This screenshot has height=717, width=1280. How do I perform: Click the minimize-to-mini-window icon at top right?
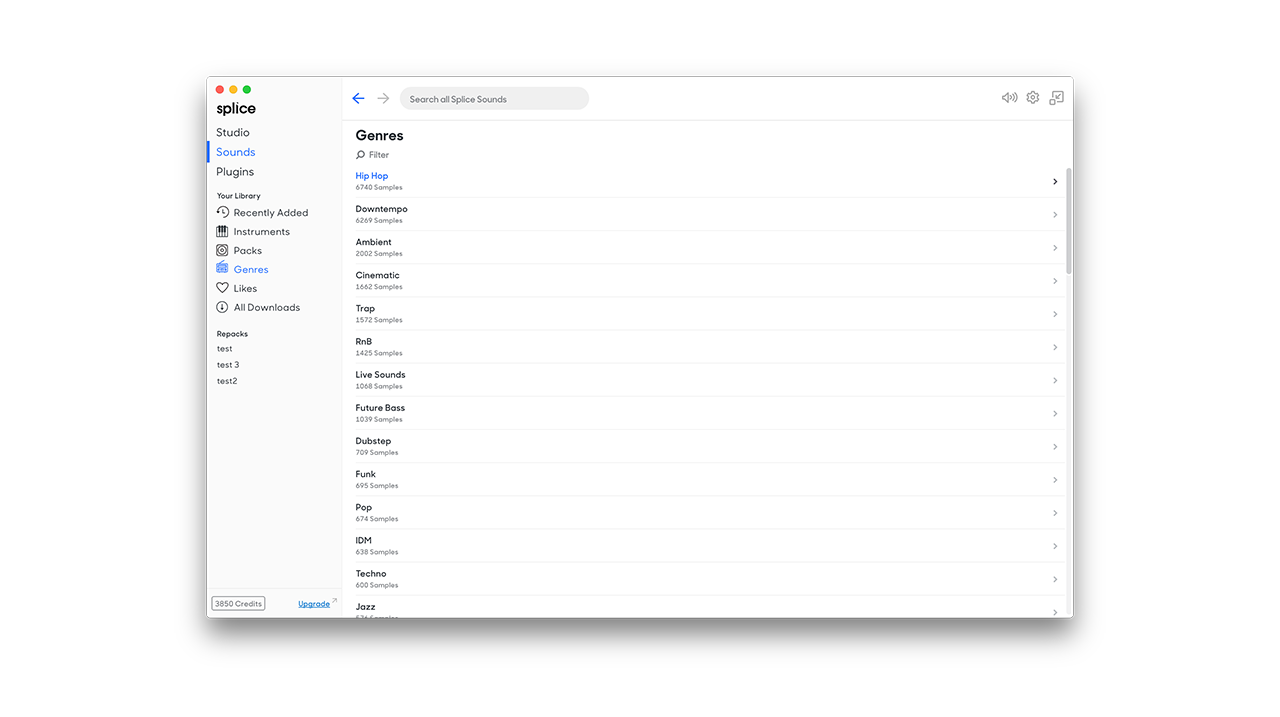[x=1056, y=98]
